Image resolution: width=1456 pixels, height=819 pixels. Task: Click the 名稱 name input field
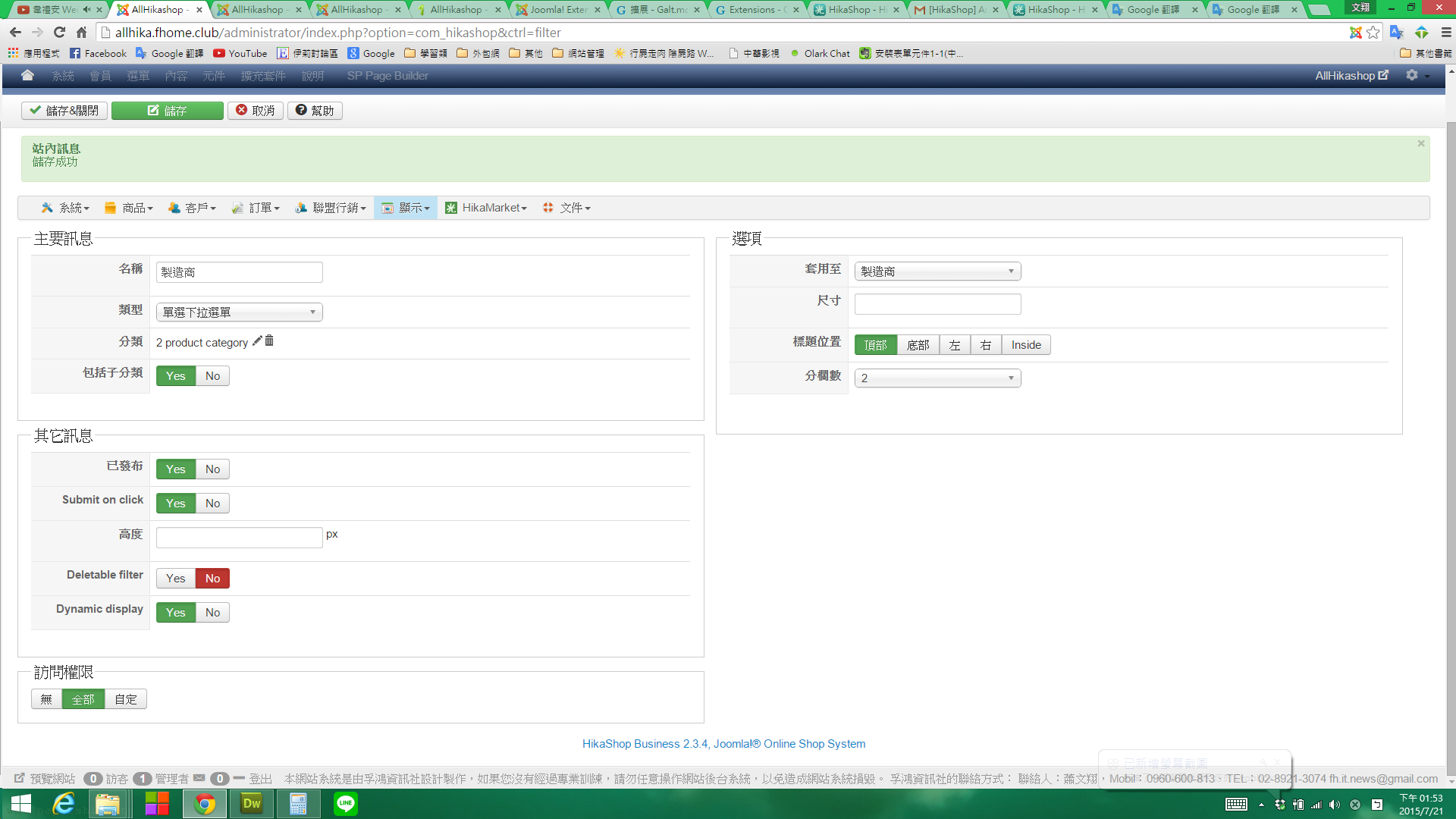coord(239,272)
